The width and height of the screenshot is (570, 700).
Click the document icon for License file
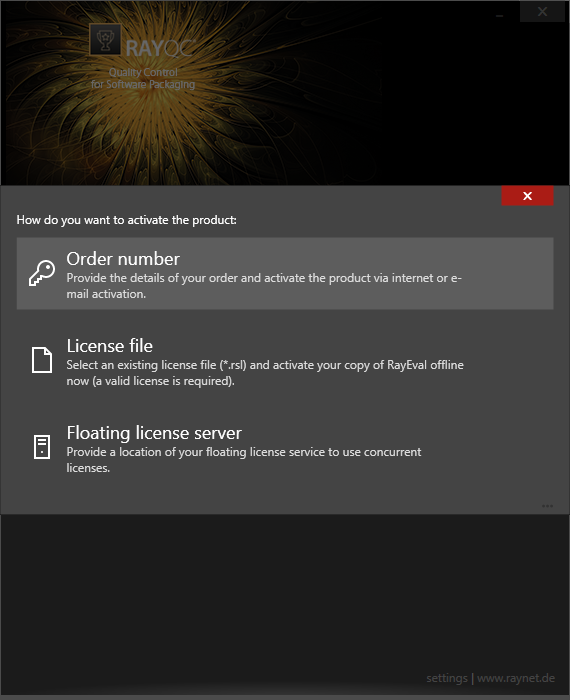pos(42,359)
